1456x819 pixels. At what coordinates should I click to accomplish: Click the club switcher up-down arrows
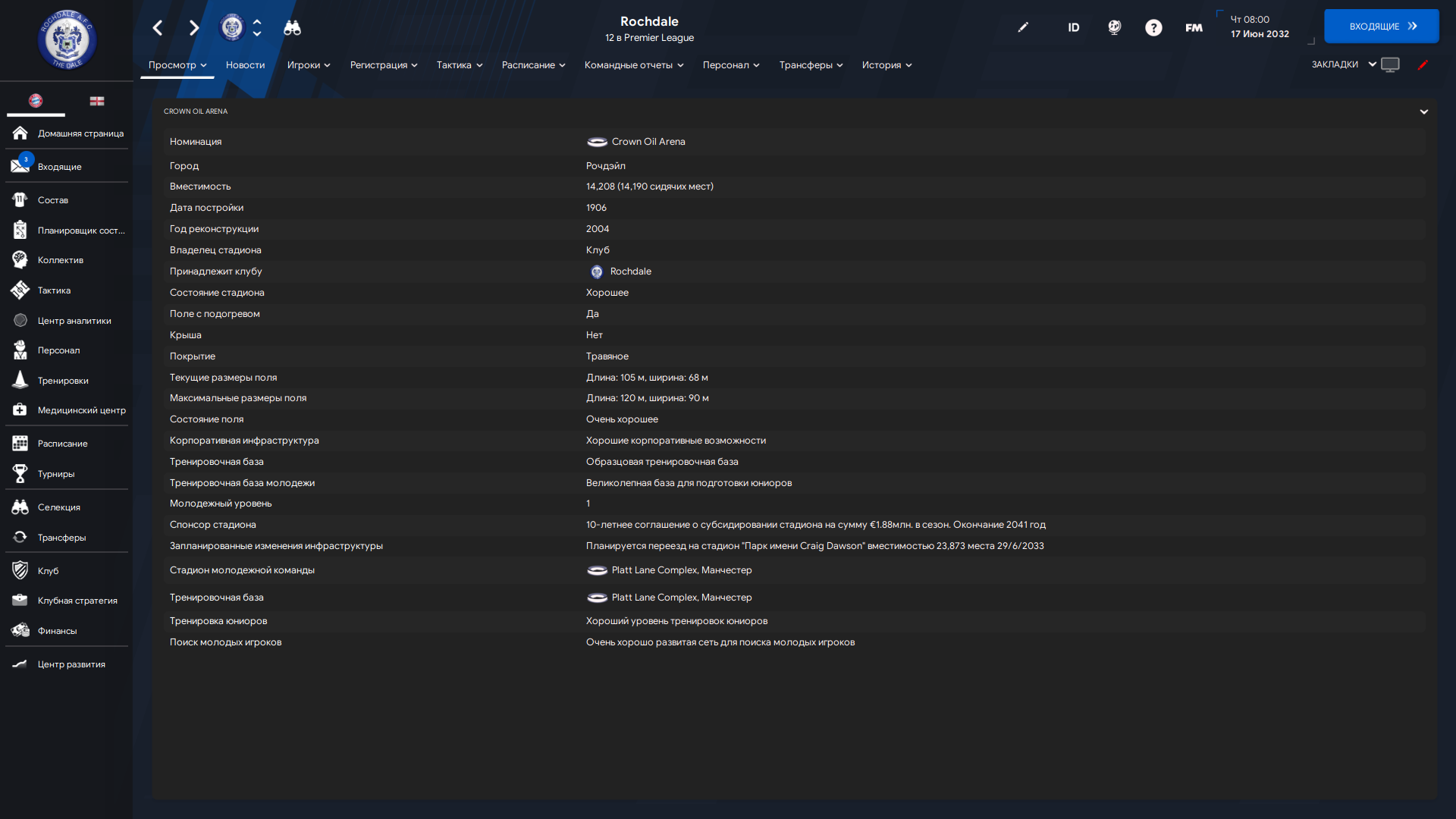tap(257, 28)
